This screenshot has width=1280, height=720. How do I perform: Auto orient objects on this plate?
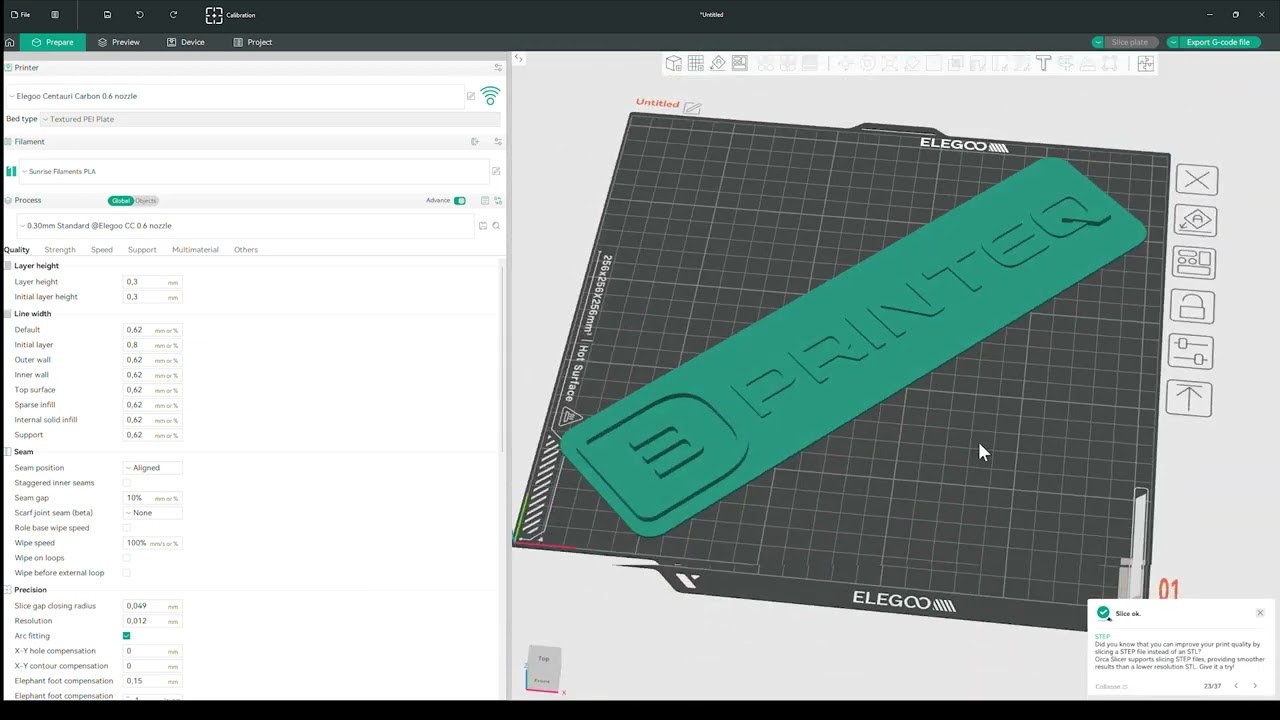pyautogui.click(x=1196, y=221)
